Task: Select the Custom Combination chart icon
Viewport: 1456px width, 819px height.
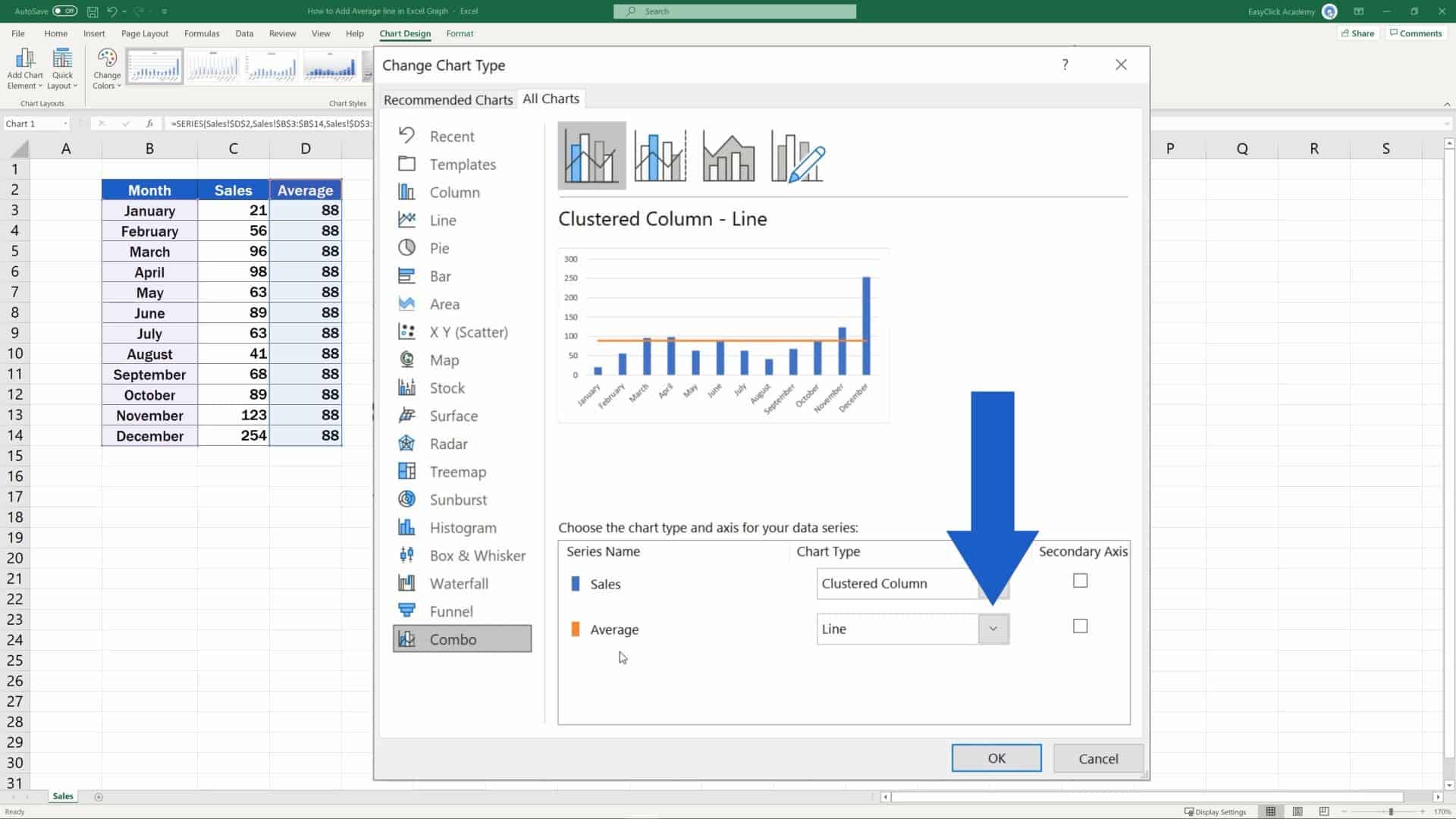Action: pyautogui.click(x=797, y=155)
